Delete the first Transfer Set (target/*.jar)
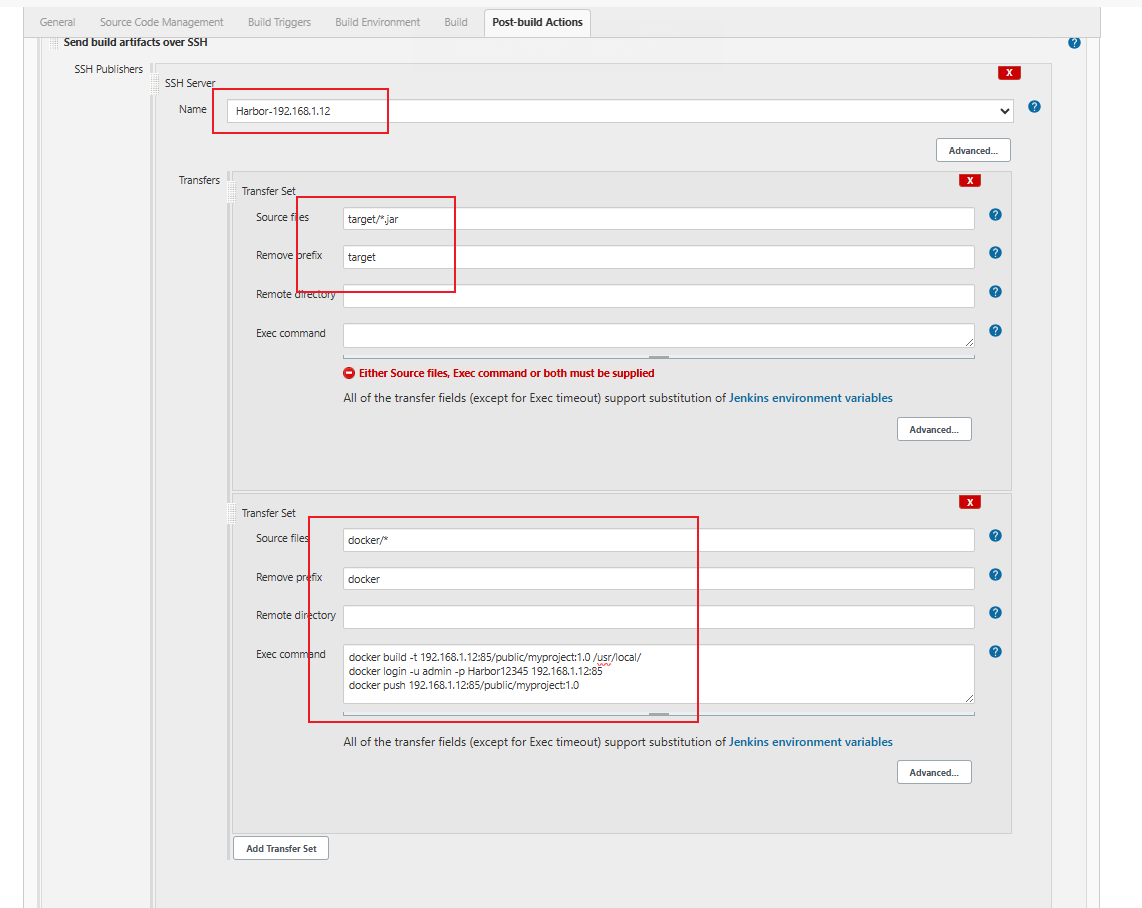The width and height of the screenshot is (1142, 908). (x=969, y=181)
